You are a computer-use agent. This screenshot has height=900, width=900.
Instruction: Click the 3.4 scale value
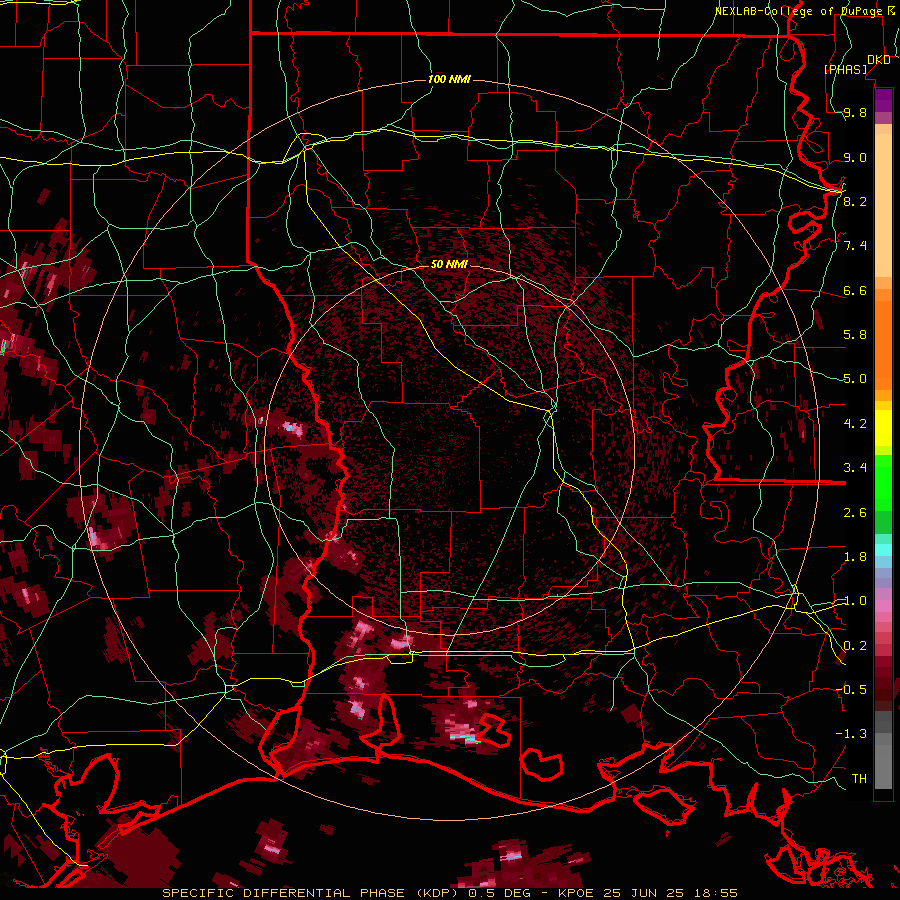point(855,468)
